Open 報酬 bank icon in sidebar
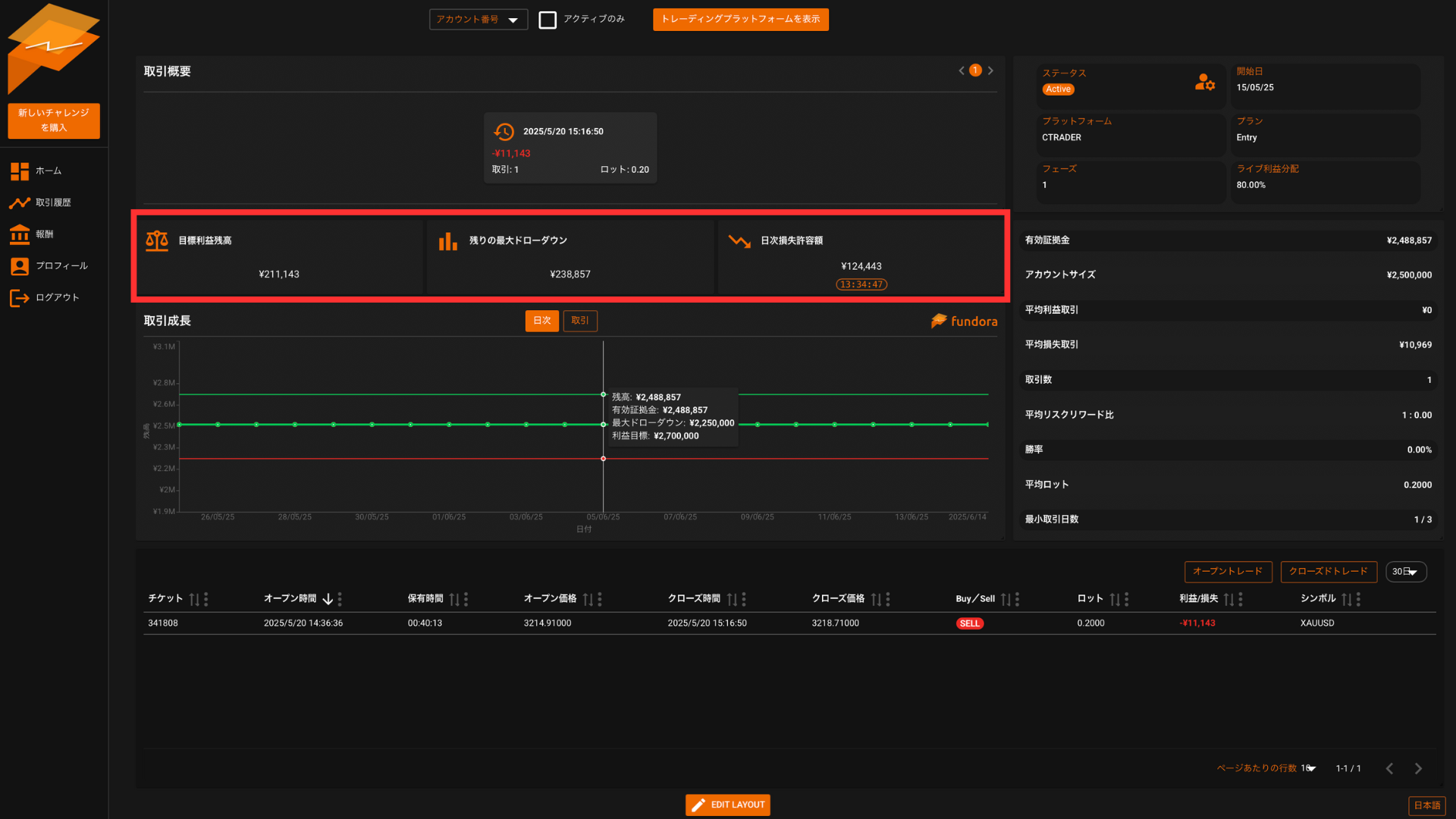This screenshot has width=1456, height=819. click(20, 234)
